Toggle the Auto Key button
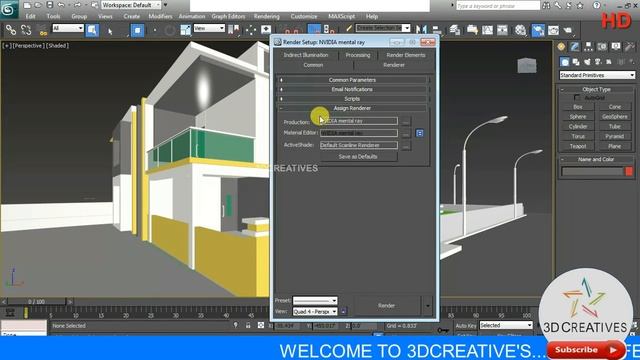Viewport: 640px width, 360px height. point(466,326)
